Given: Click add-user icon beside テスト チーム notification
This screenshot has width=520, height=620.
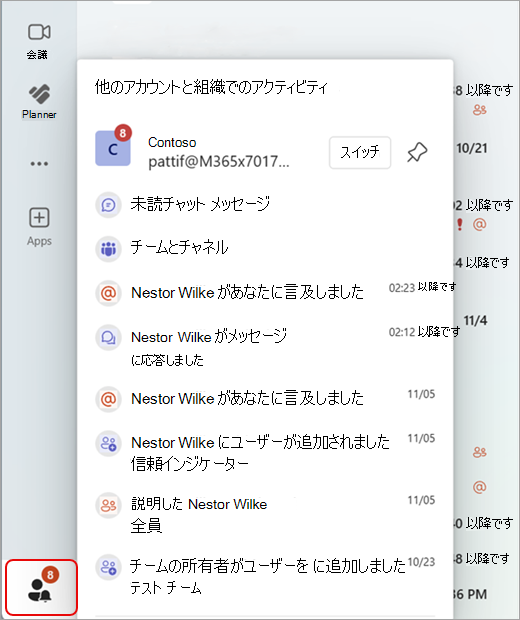Looking at the screenshot, I should pyautogui.click(x=108, y=567).
